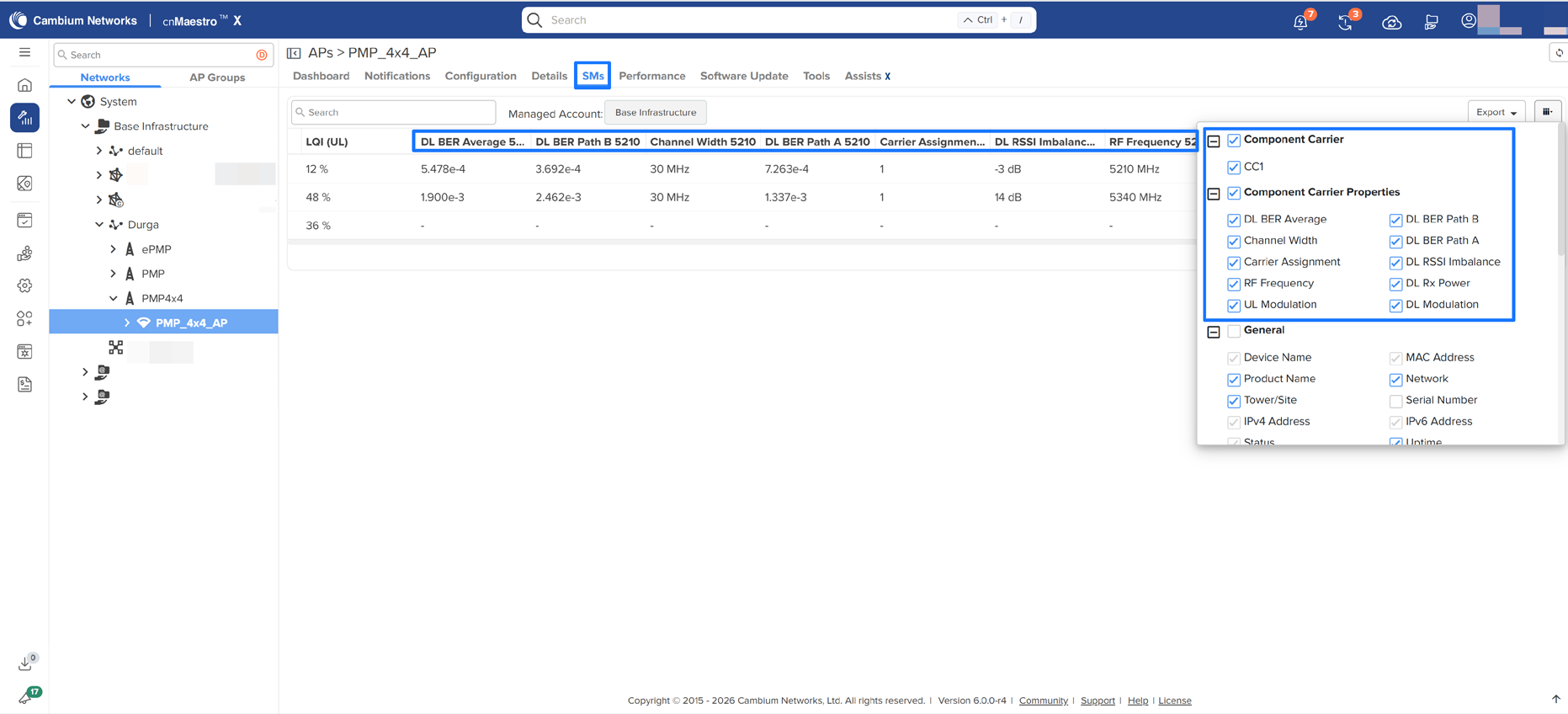
Task: Expand the ePMP tower node
Action: click(113, 249)
